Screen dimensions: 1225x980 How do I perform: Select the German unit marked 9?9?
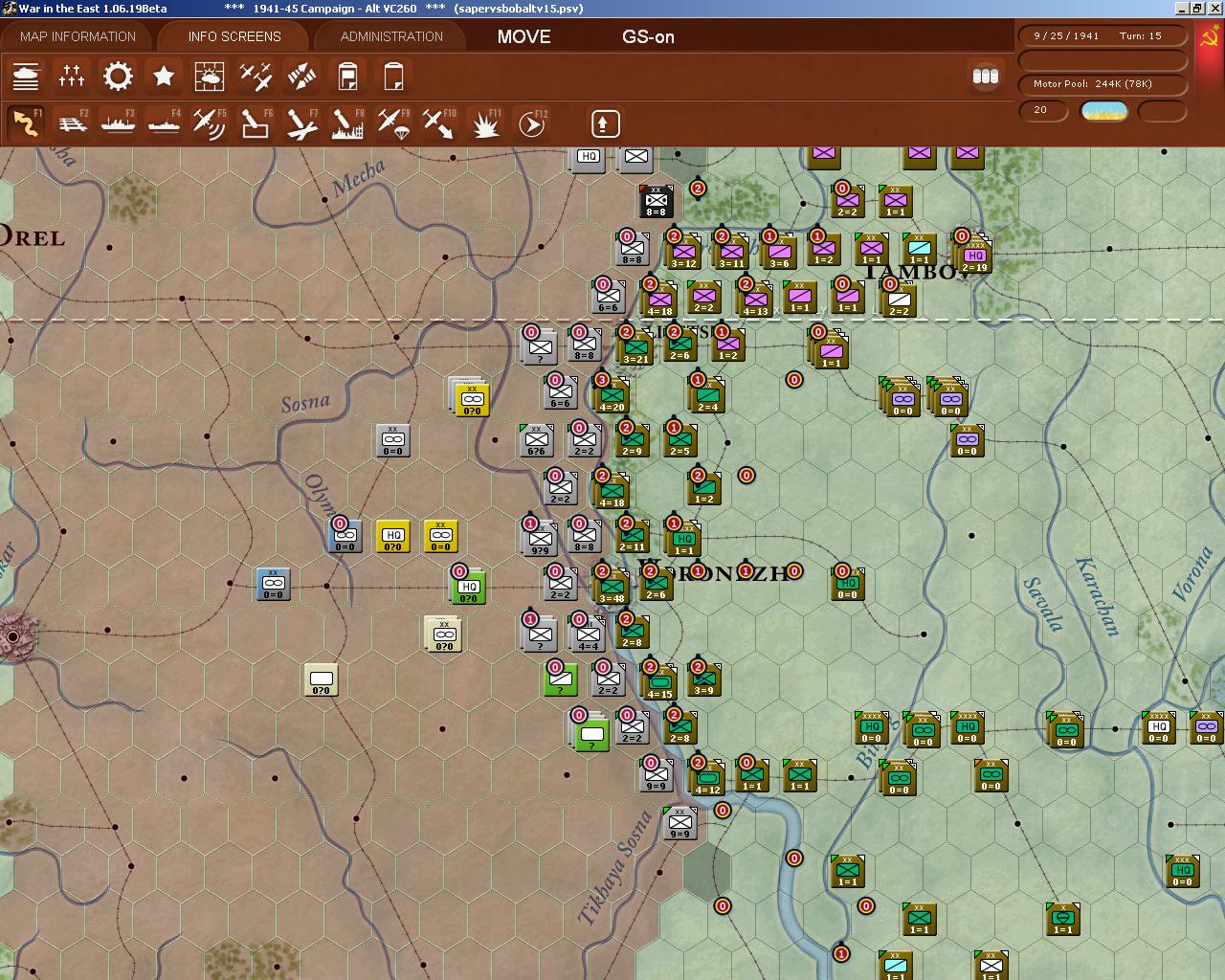tap(540, 538)
